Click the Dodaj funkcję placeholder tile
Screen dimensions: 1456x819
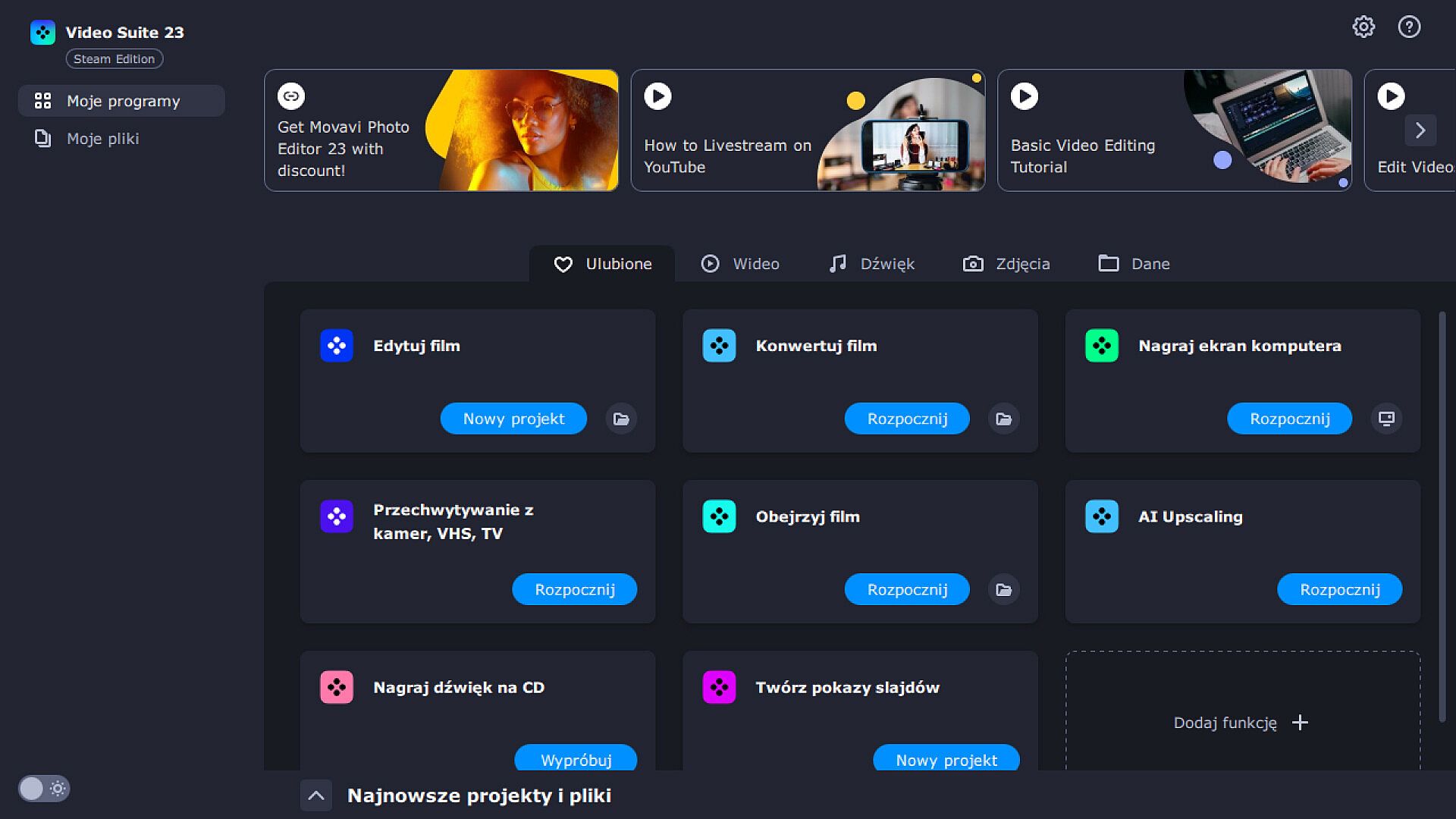[1241, 722]
